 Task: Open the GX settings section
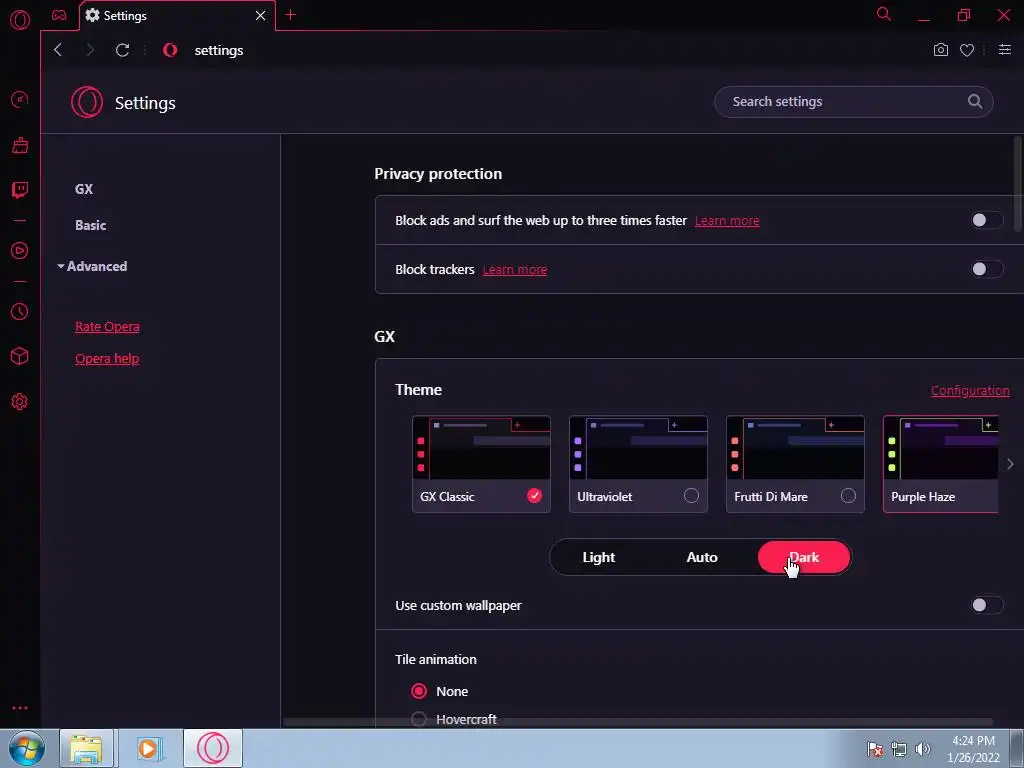point(84,189)
